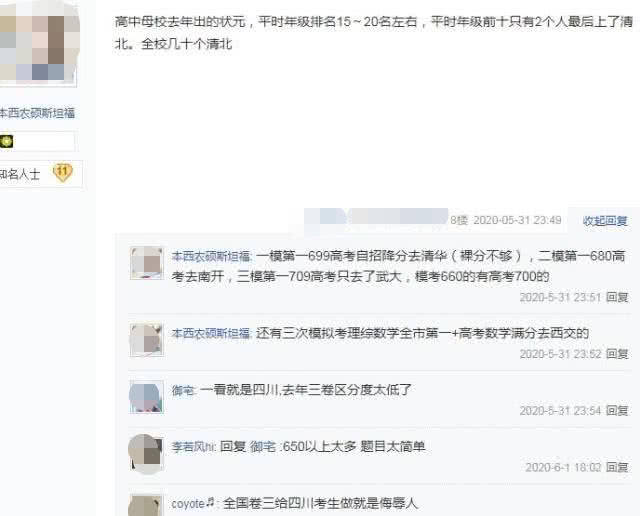The height and width of the screenshot is (516, 640).
Task: Click the mentioned 御宅 link in 李若风hi's reply
Action: (x=263, y=447)
